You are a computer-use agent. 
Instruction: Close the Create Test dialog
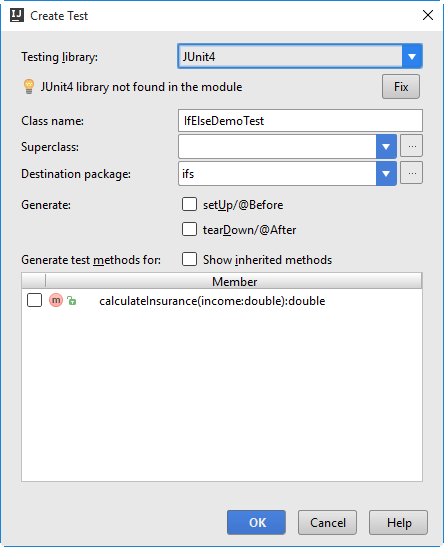[x=428, y=15]
